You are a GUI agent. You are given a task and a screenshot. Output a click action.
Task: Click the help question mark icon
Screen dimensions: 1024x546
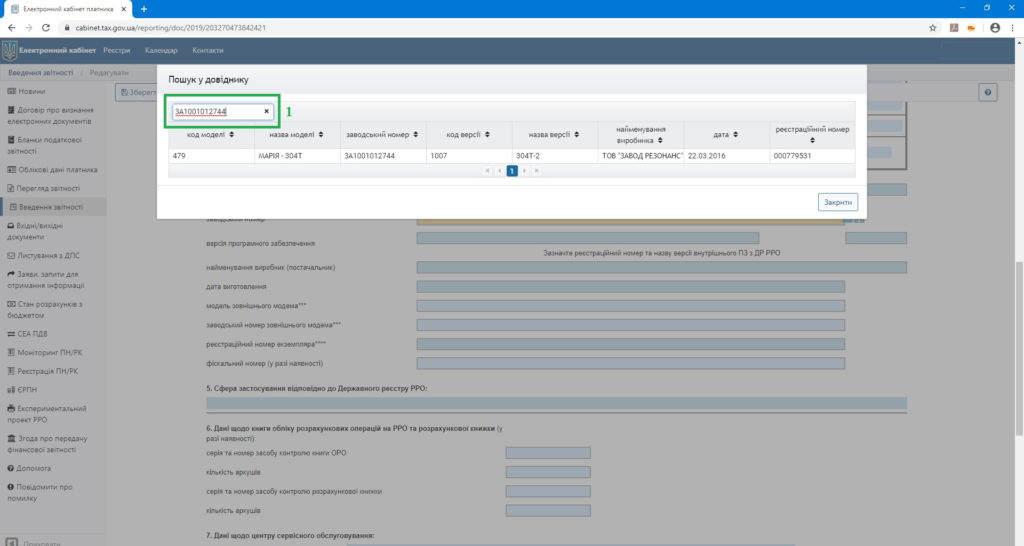987,92
